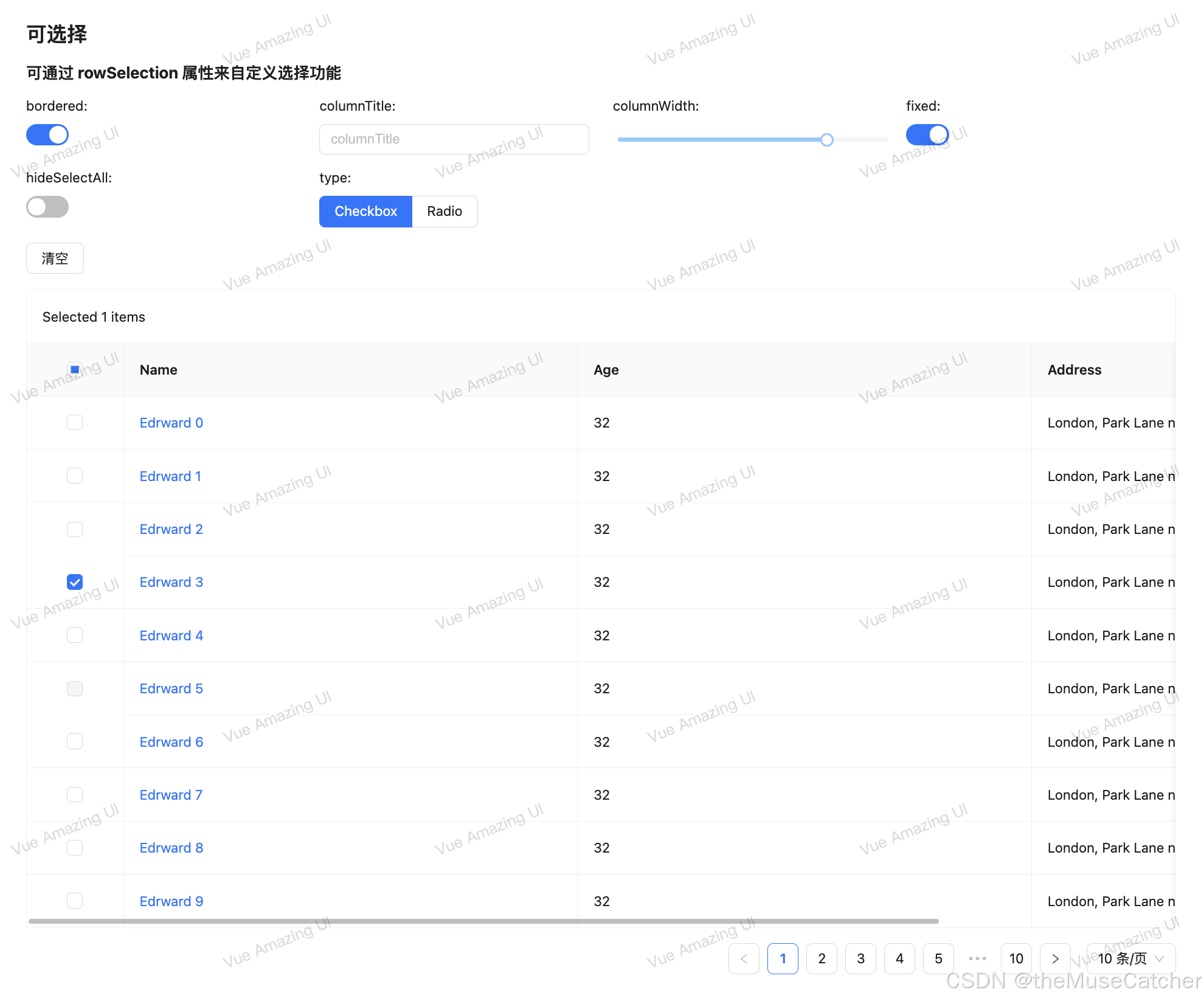Switch selection type to Radio
Image resolution: width=1204 pixels, height=1001 pixels.
pos(445,211)
